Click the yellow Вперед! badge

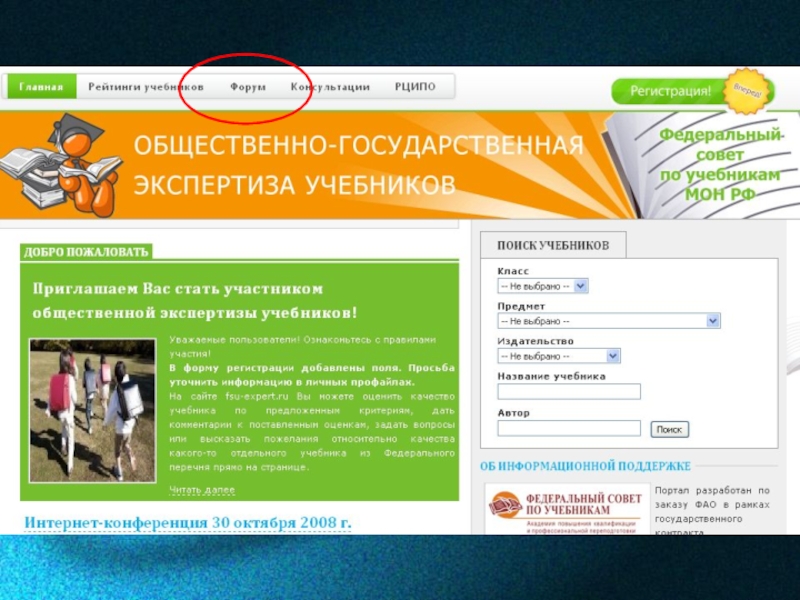[747, 92]
